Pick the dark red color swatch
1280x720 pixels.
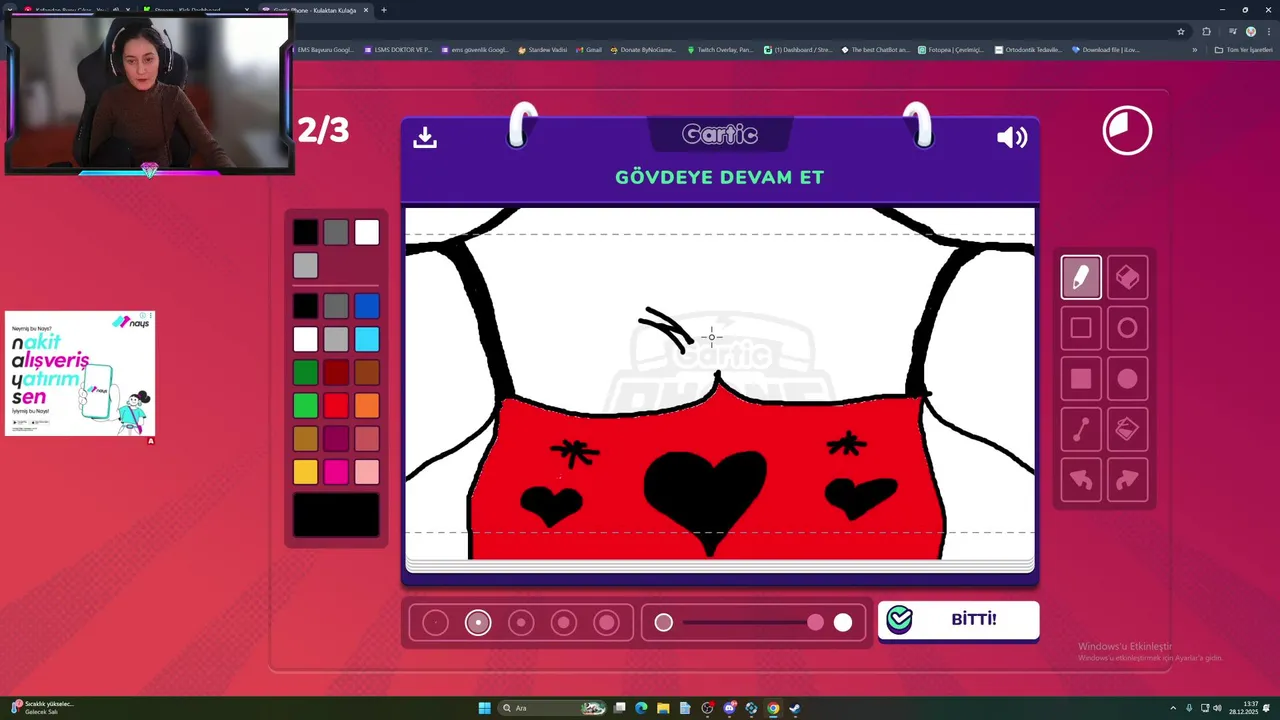336,373
